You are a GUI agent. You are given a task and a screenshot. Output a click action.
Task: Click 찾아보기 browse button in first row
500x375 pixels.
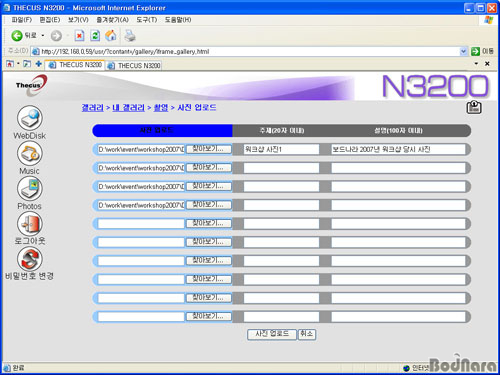coord(208,149)
